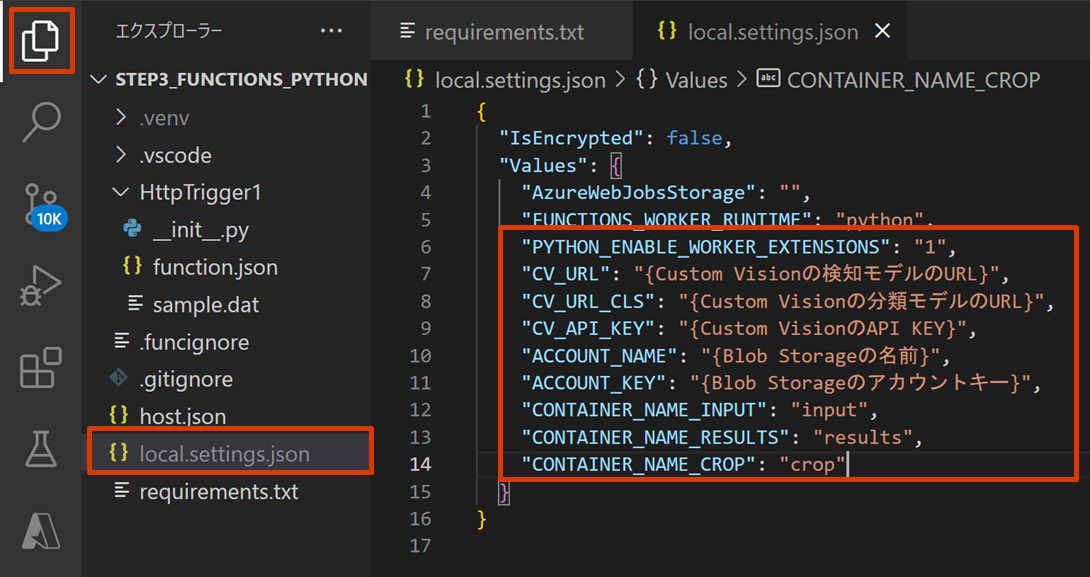Click the "ACCOUNT_NAME" key
Image resolution: width=1090 pixels, height=577 pixels.
pos(600,356)
